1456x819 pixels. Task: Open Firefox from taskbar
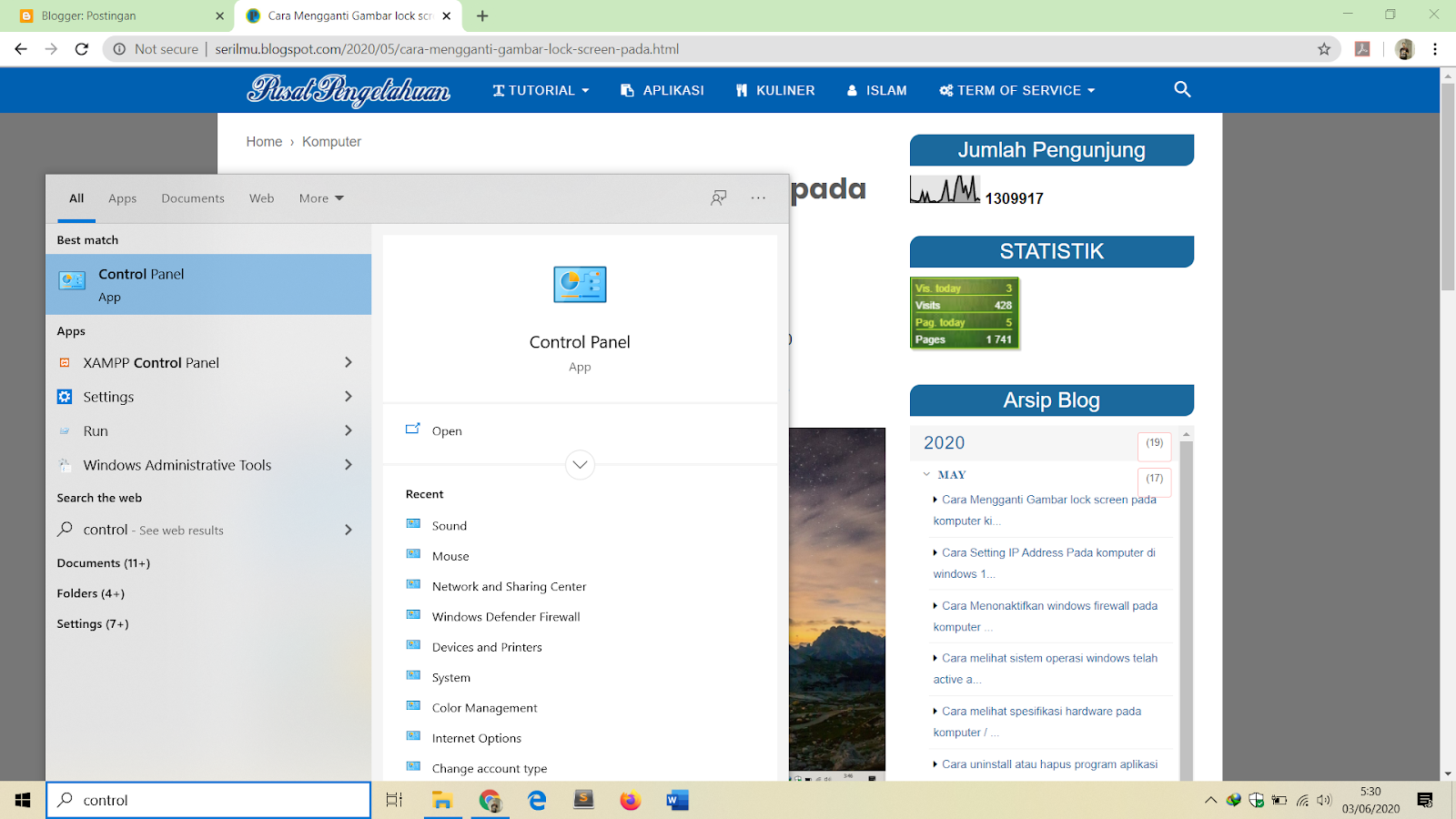click(631, 800)
